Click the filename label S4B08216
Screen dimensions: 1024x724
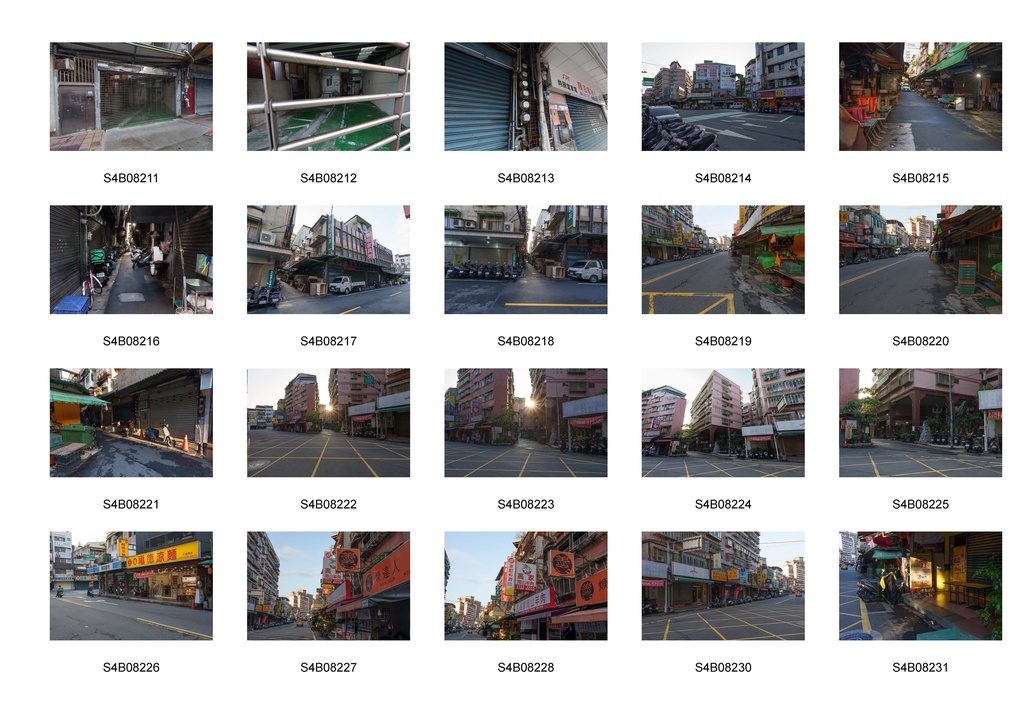(x=131, y=341)
